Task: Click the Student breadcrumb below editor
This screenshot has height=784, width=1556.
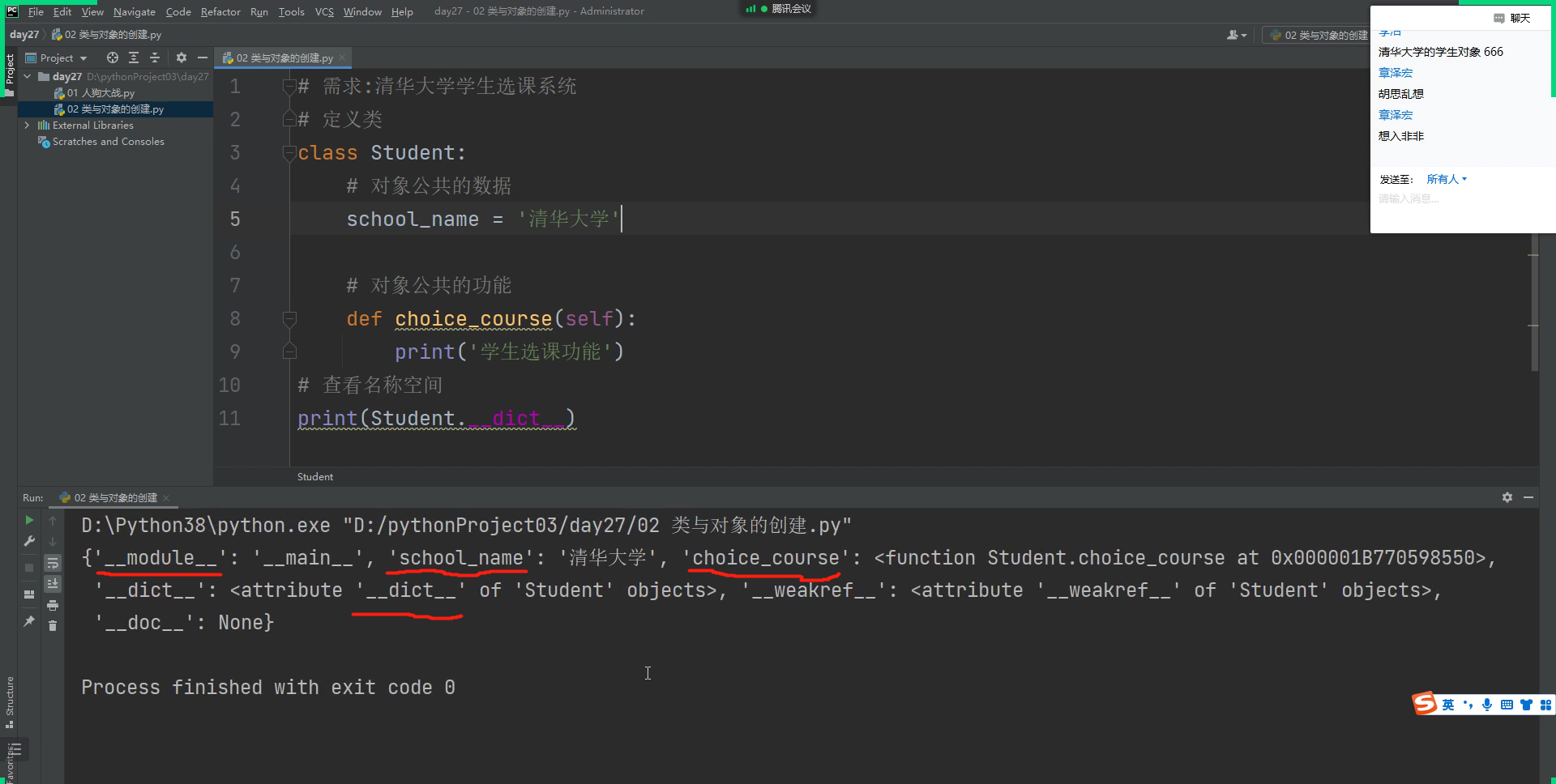Action: click(315, 476)
